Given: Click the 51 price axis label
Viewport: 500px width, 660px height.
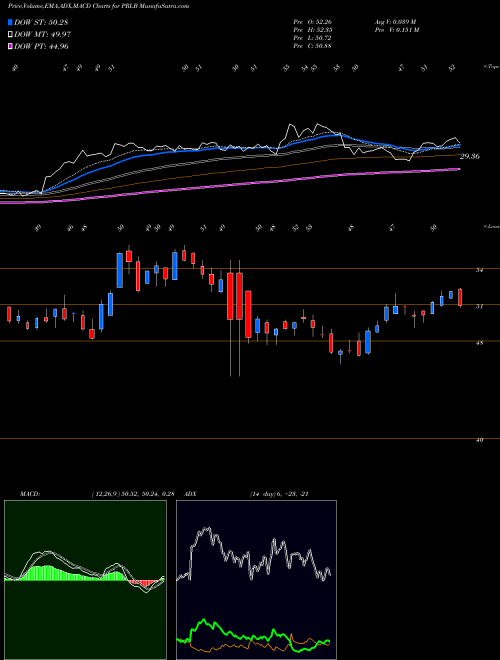Looking at the screenshot, I should point(479,306).
